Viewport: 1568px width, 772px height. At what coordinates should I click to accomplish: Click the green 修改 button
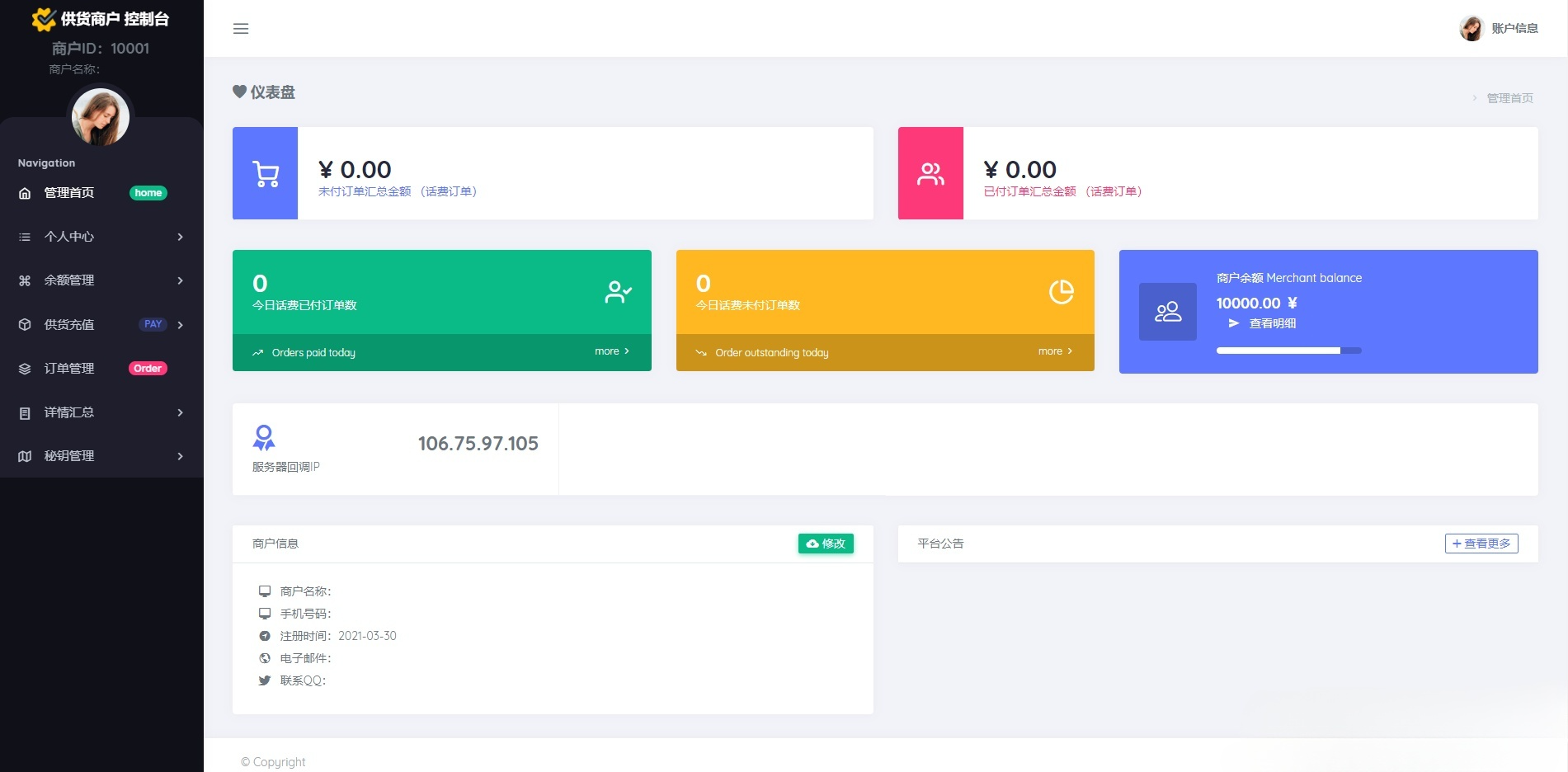click(x=826, y=544)
